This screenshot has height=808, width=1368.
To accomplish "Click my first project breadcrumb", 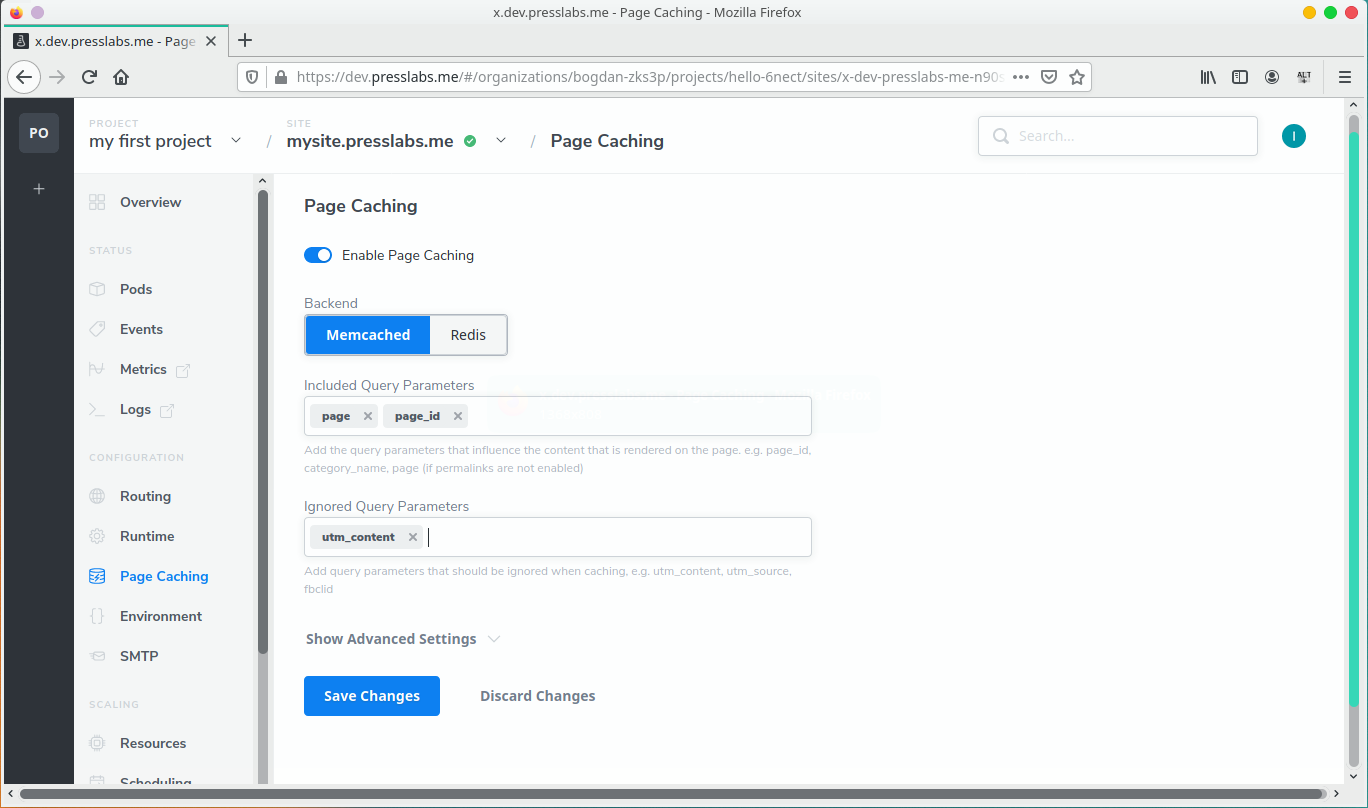I will [150, 141].
